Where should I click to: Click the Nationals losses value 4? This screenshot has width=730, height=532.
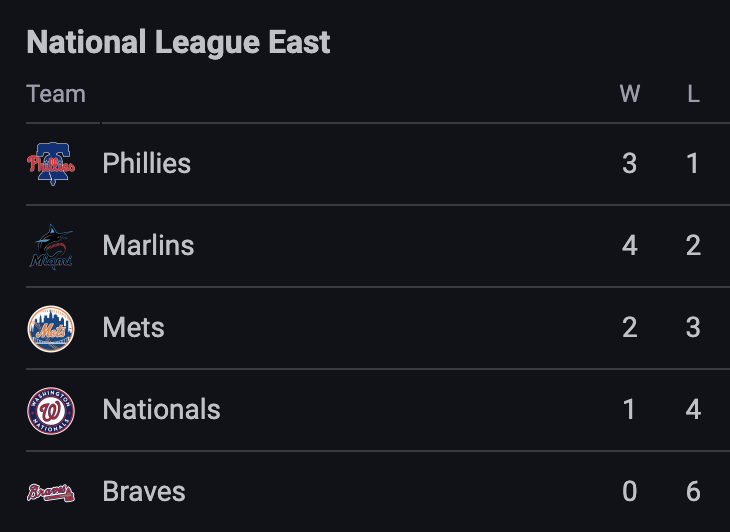(x=693, y=410)
